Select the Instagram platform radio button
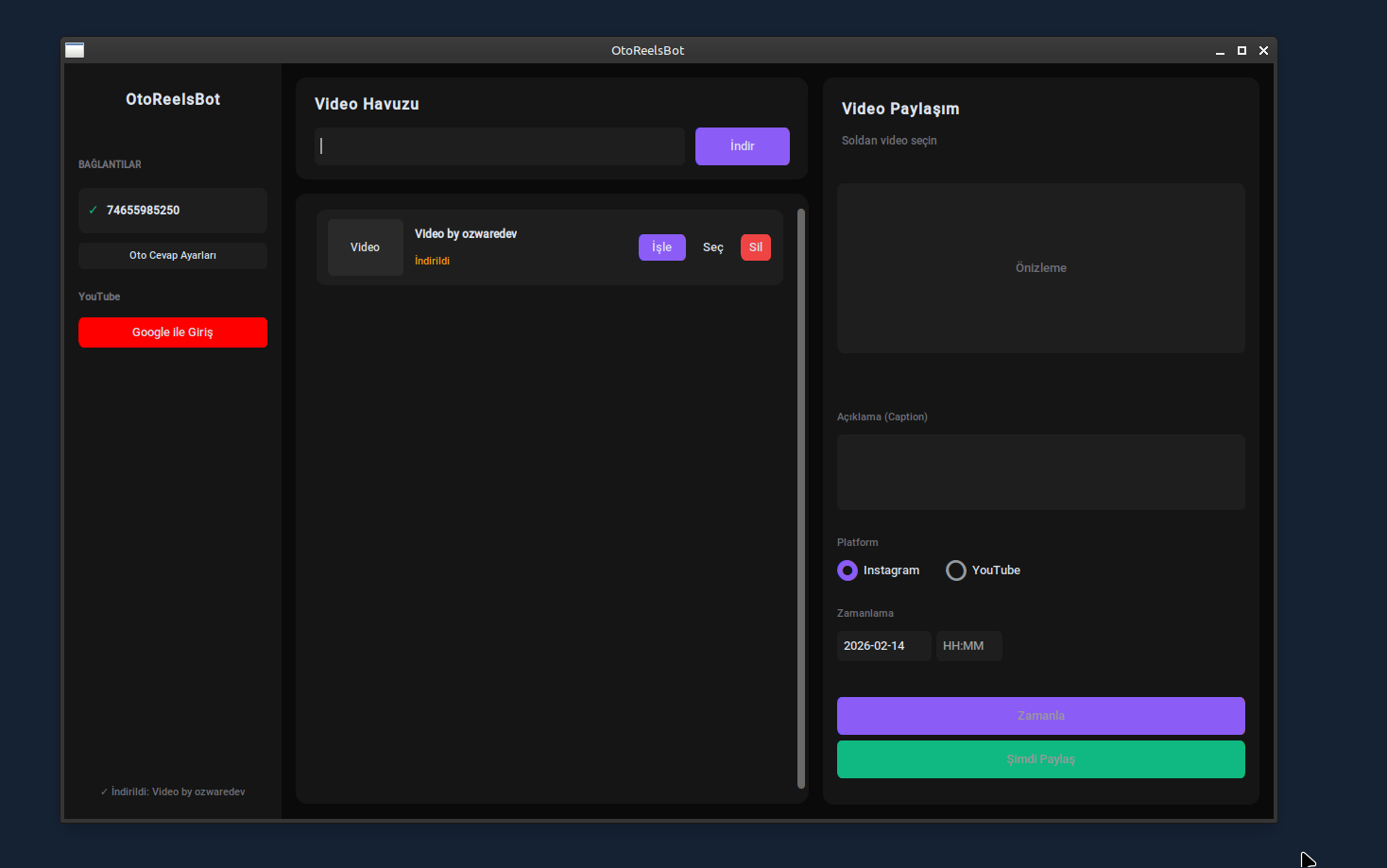This screenshot has width=1387, height=868. [x=848, y=570]
